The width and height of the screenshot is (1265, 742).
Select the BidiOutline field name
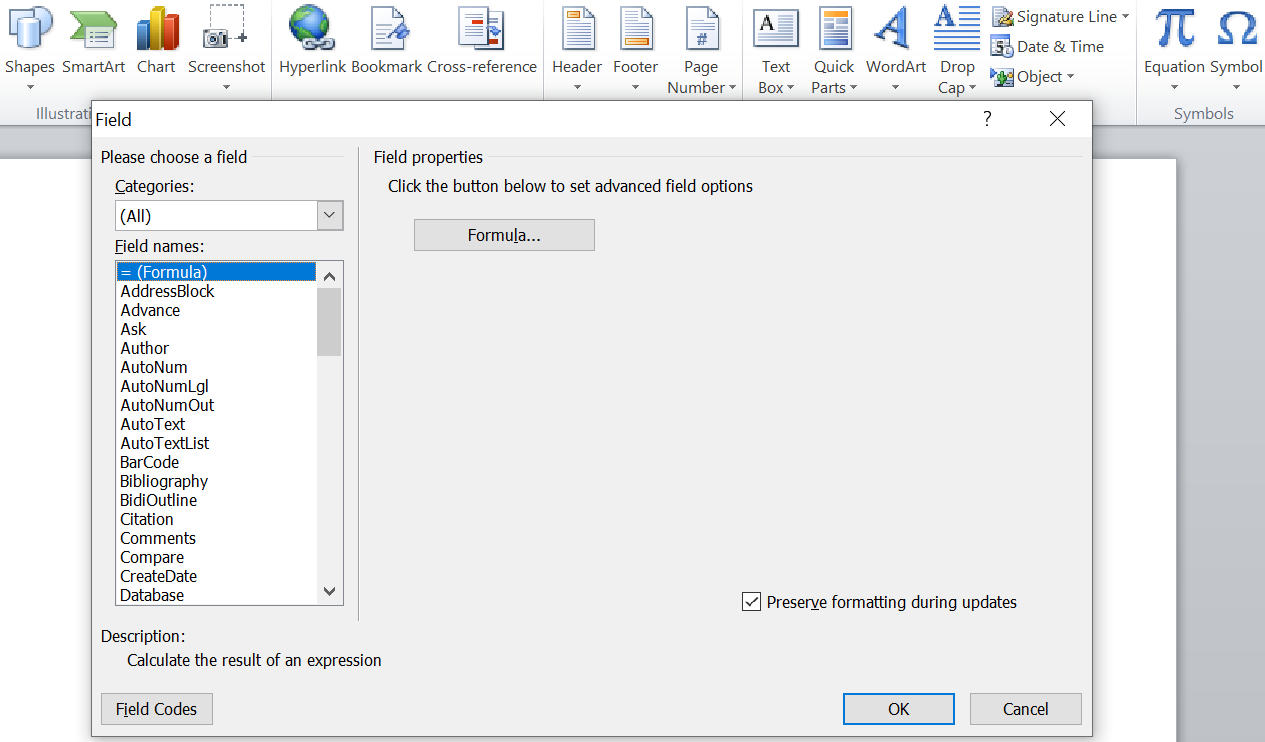216,500
